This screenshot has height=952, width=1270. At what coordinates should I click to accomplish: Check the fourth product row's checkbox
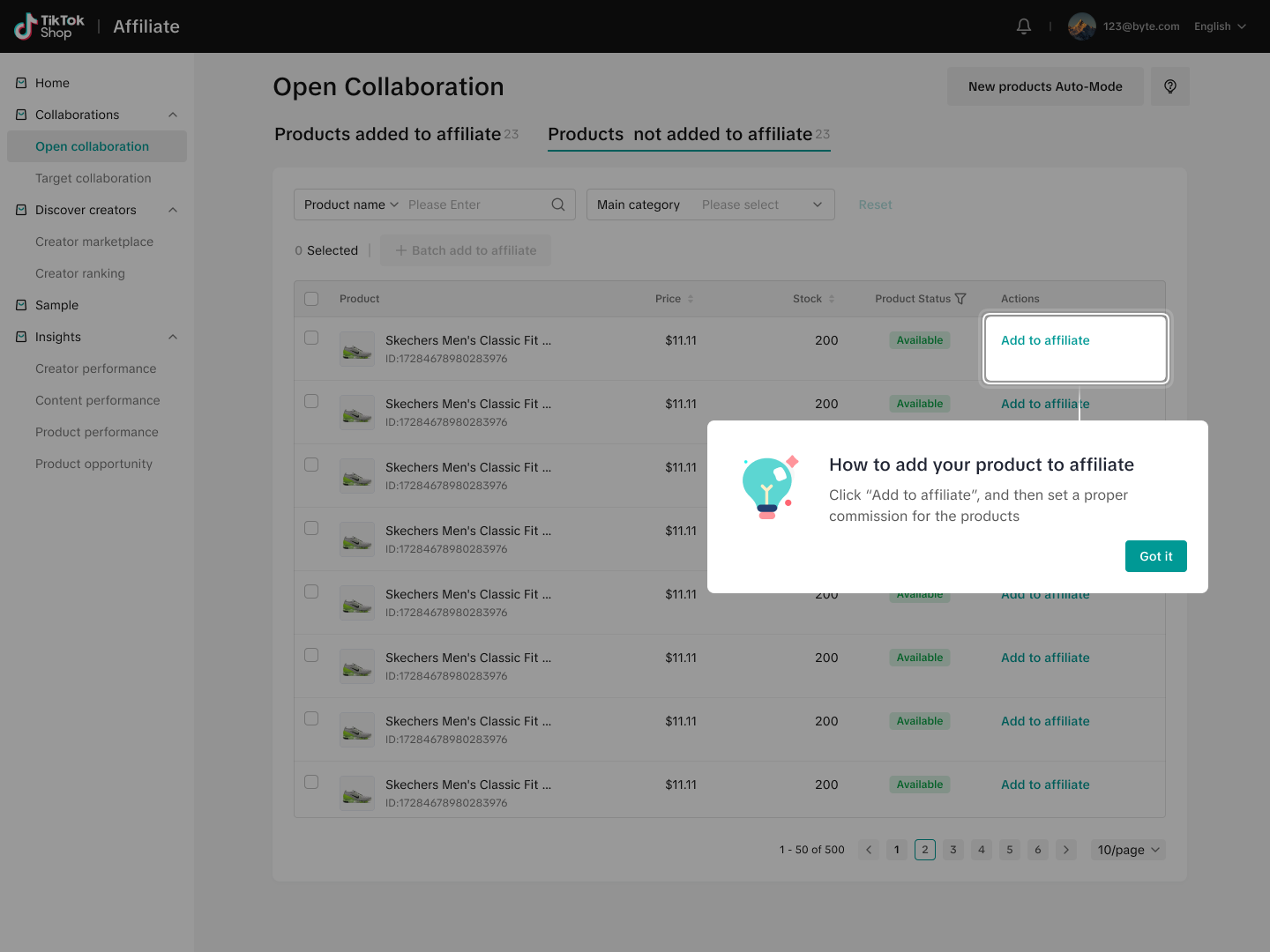pos(311,528)
